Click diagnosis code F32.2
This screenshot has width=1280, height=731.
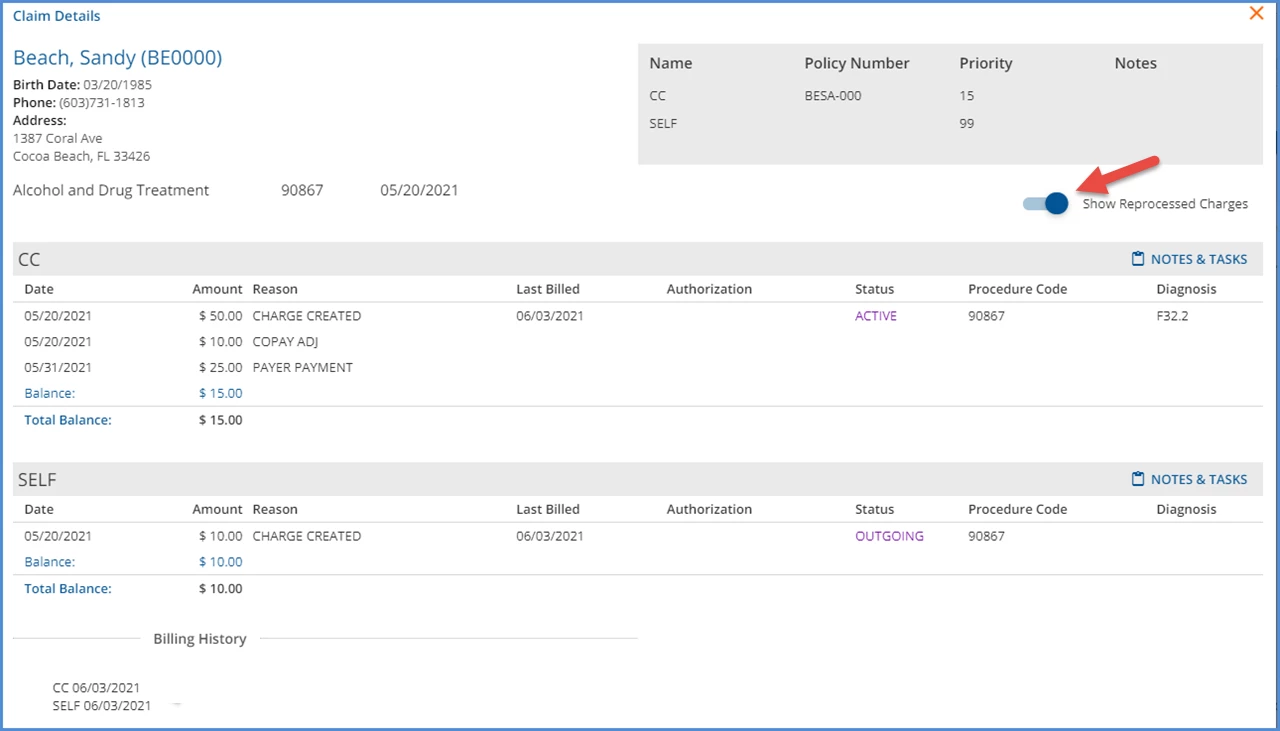tap(1172, 316)
